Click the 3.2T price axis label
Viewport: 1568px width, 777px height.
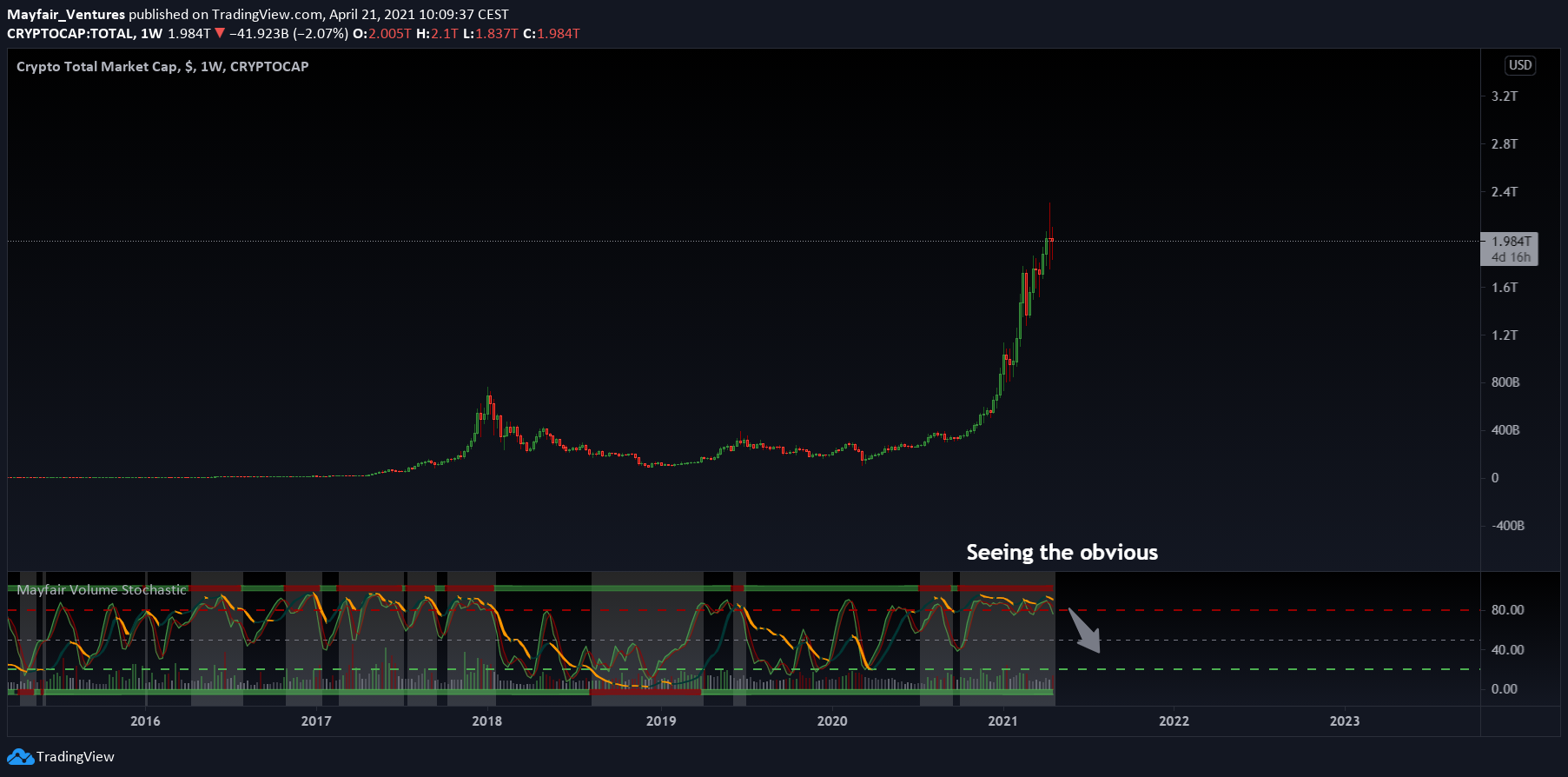click(x=1505, y=96)
